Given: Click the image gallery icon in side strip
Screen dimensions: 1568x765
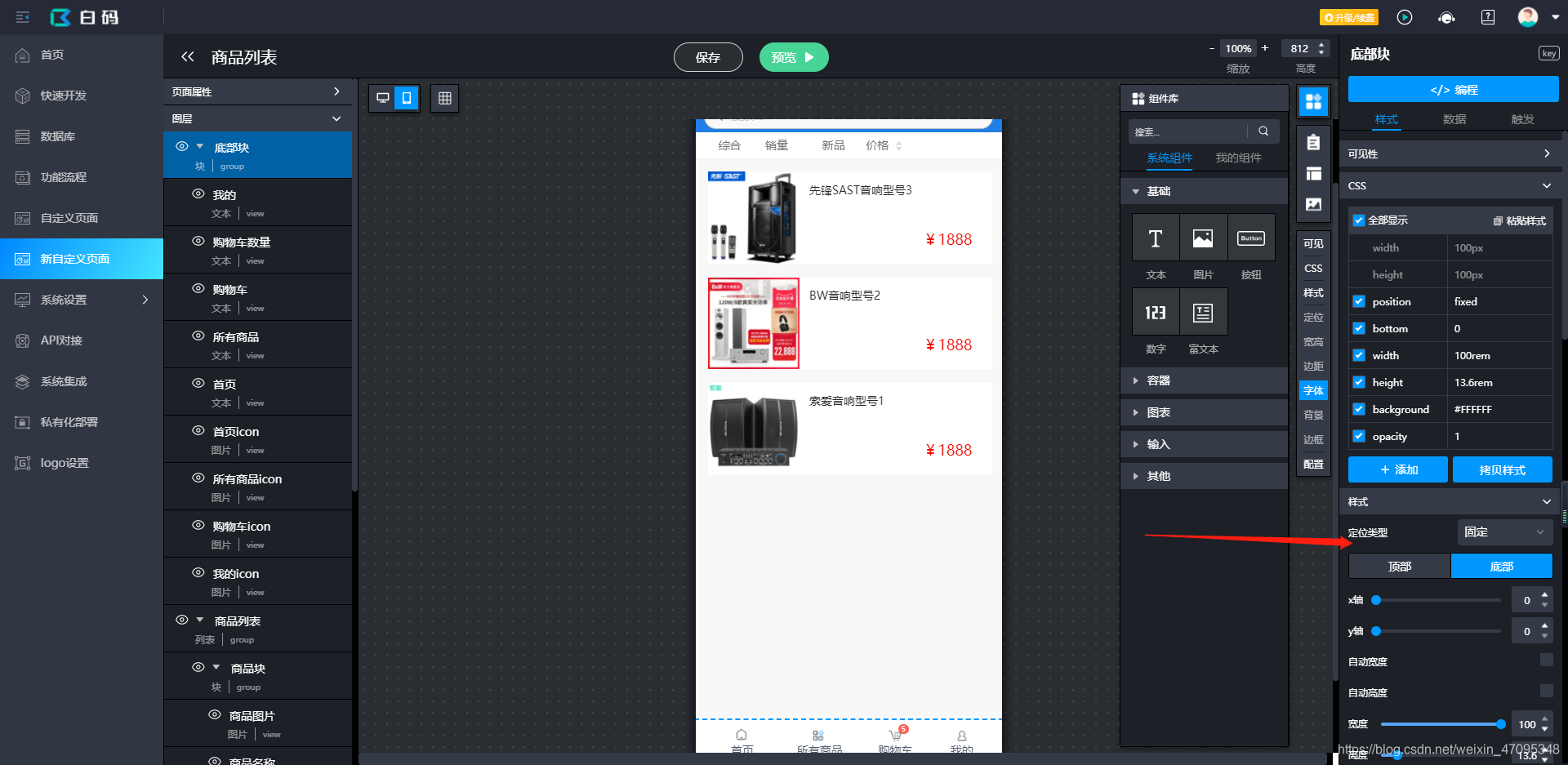Looking at the screenshot, I should pyautogui.click(x=1313, y=204).
